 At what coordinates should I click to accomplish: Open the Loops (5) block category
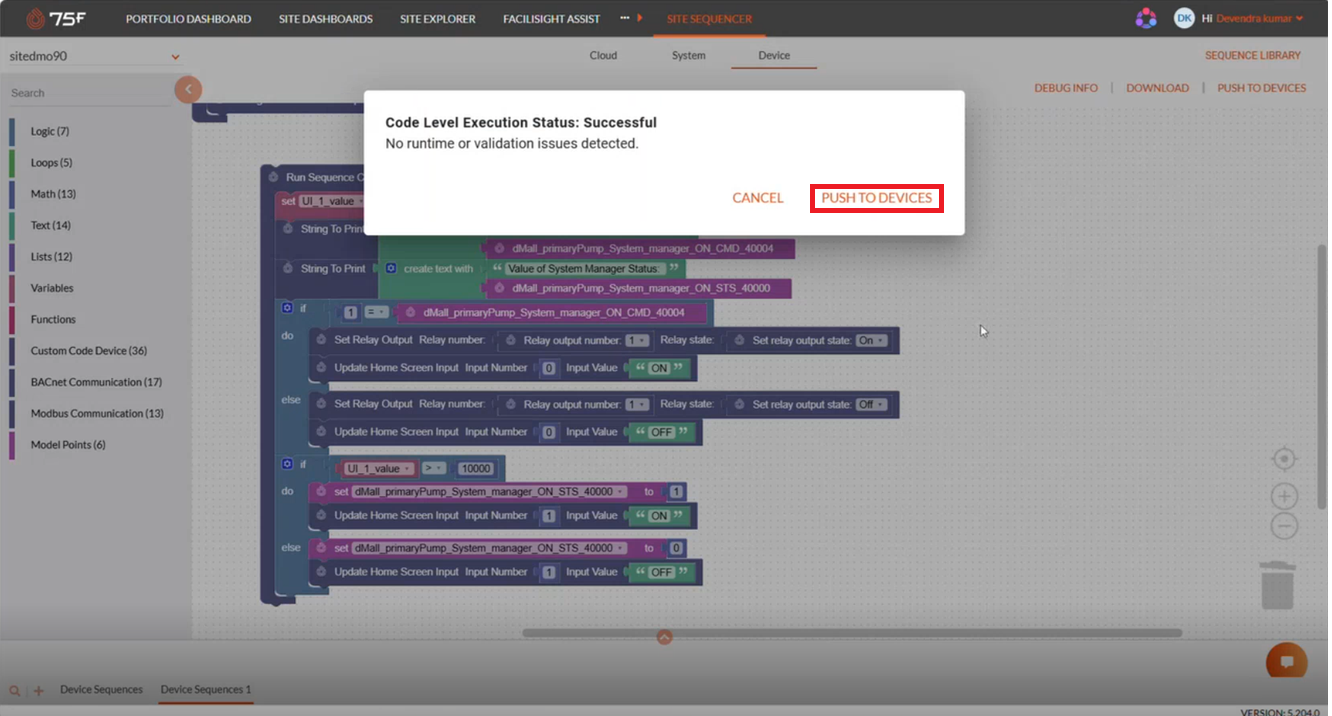pyautogui.click(x=51, y=162)
